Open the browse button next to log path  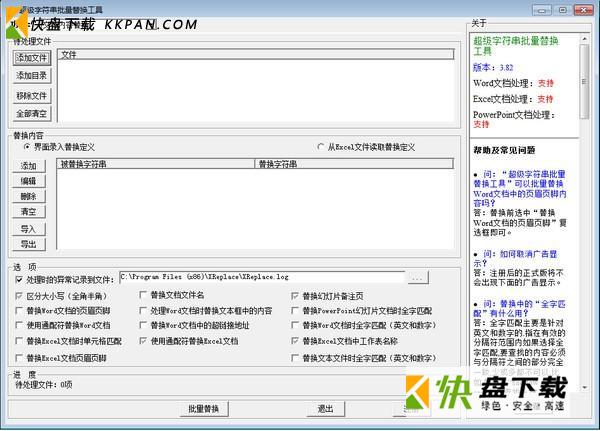pos(418,278)
